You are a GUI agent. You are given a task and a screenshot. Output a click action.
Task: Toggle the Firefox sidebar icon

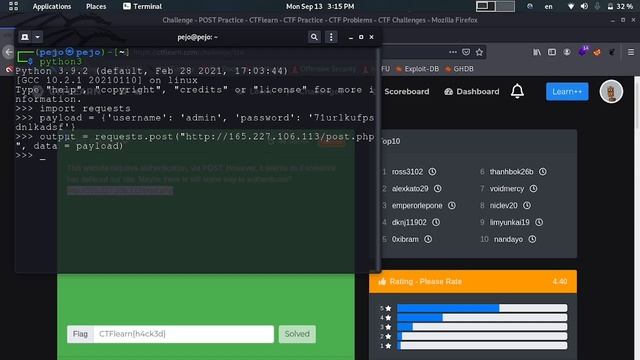pos(552,52)
